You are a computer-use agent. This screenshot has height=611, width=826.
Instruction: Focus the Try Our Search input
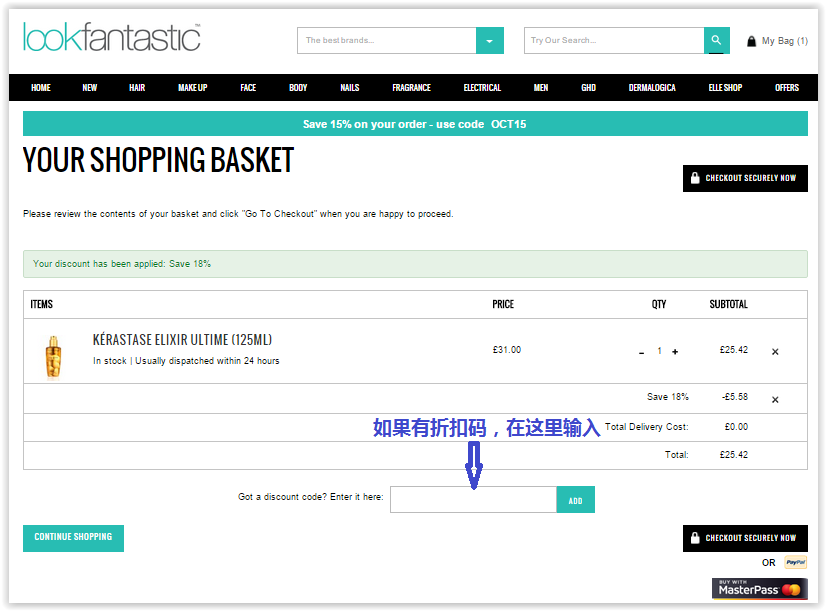click(614, 41)
